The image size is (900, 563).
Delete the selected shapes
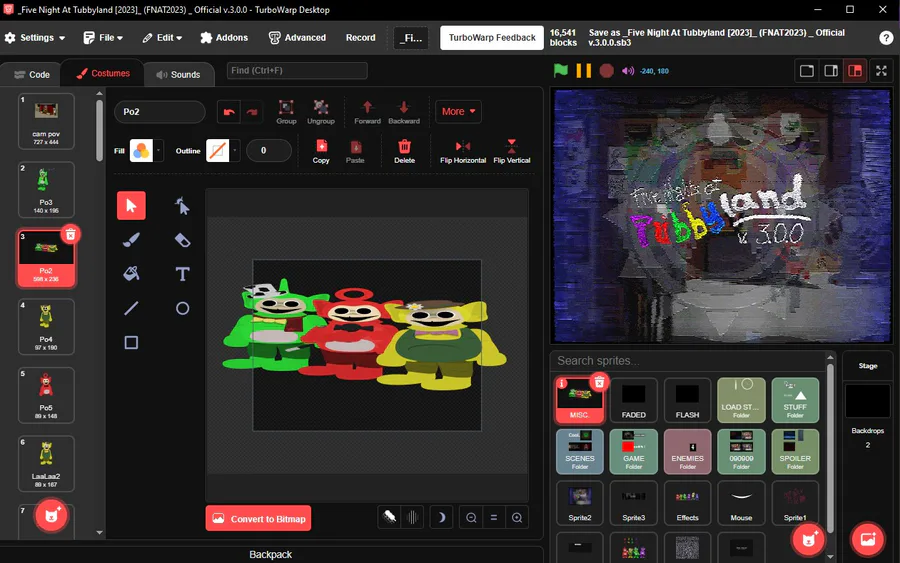coord(404,151)
